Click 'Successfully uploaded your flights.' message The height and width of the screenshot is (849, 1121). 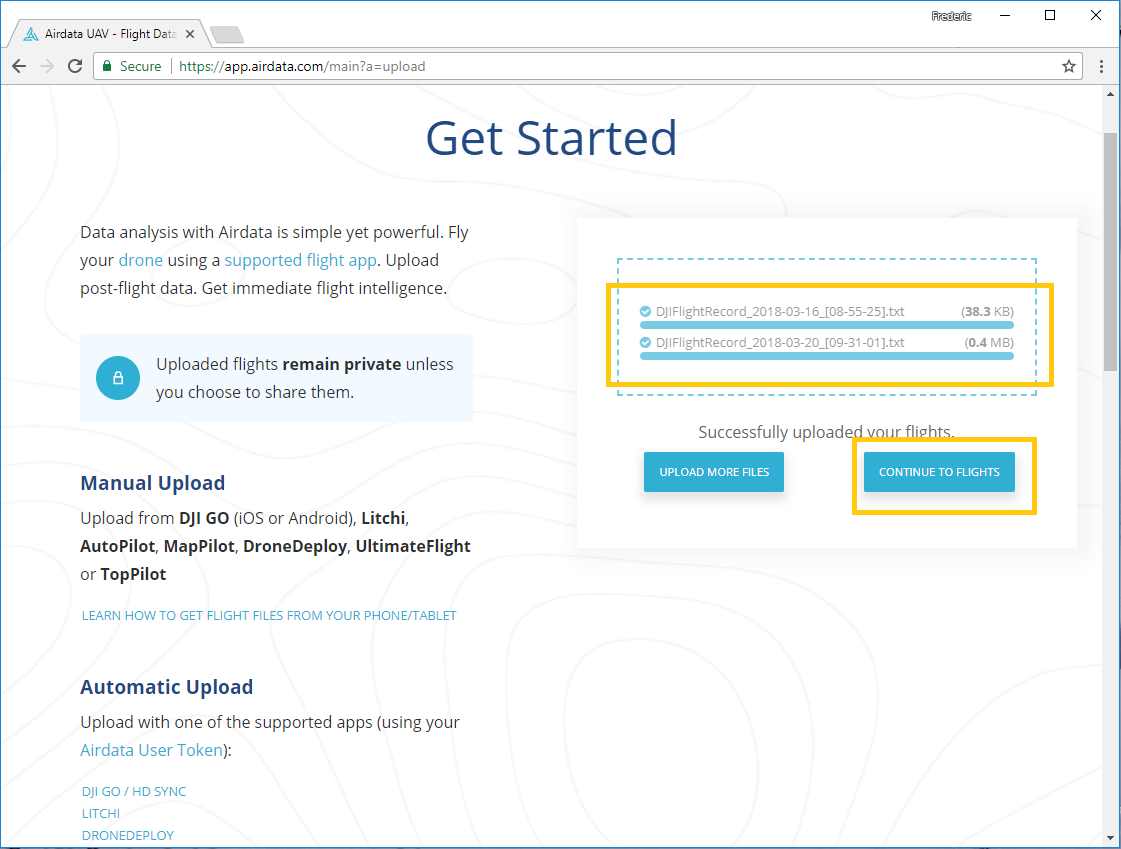pos(826,432)
